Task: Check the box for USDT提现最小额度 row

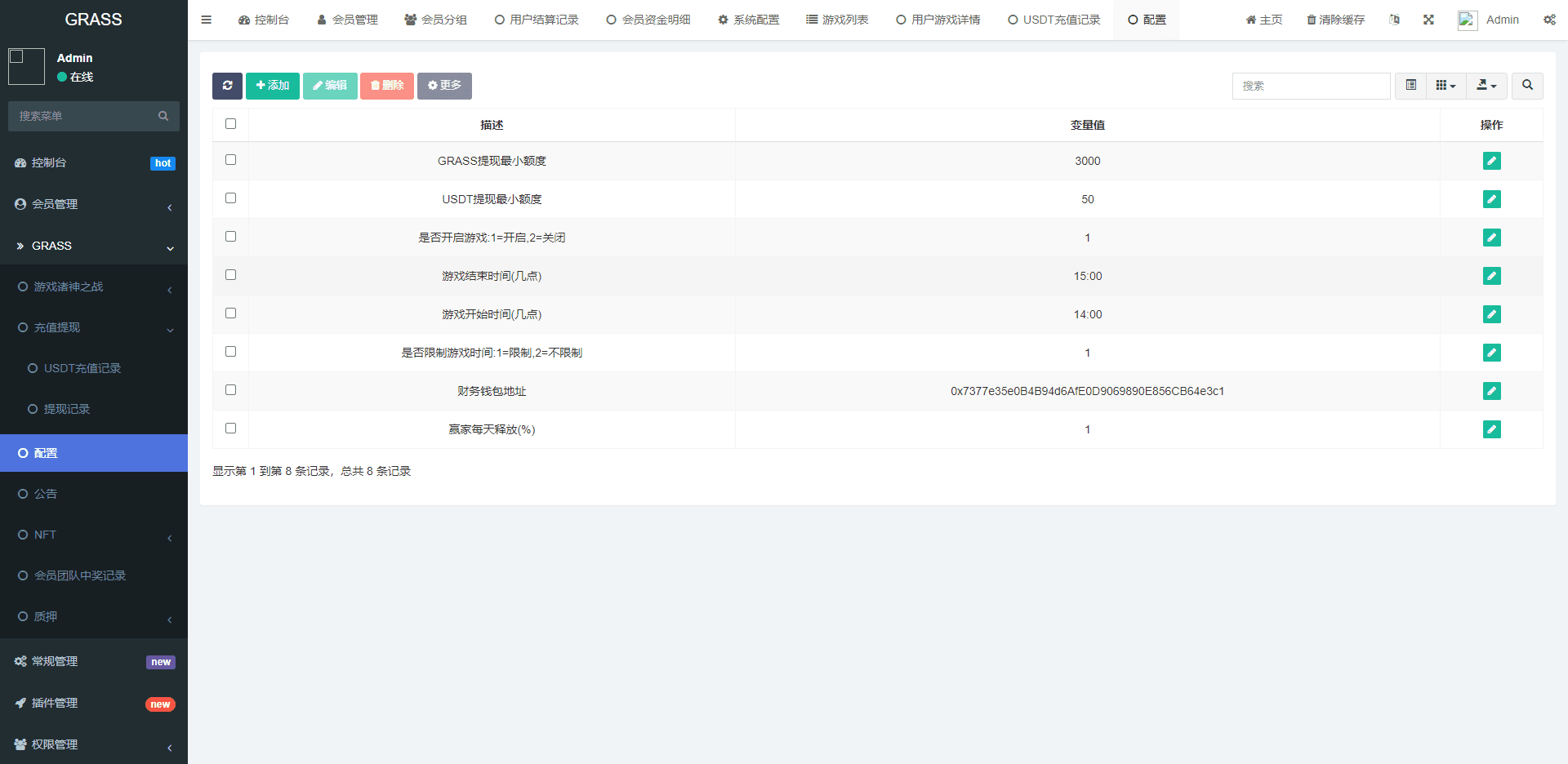Action: pyautogui.click(x=230, y=198)
